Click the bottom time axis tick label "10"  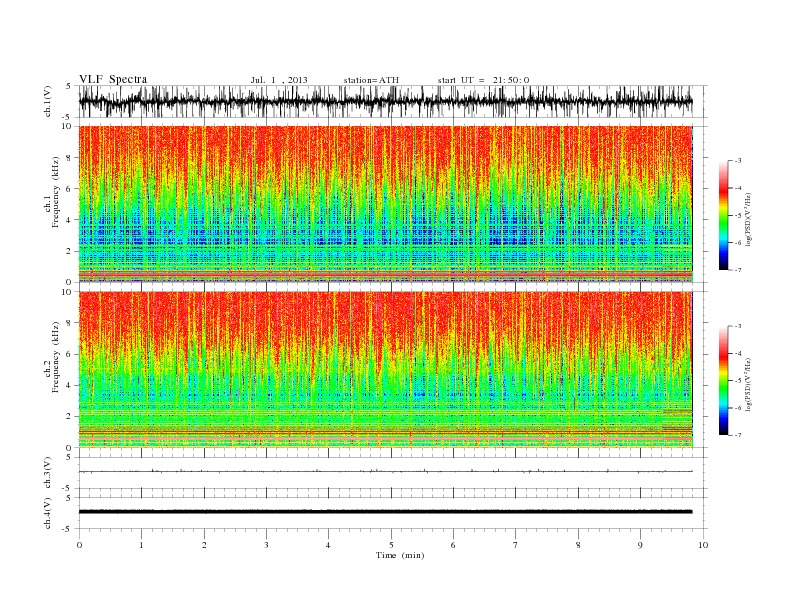tap(703, 545)
